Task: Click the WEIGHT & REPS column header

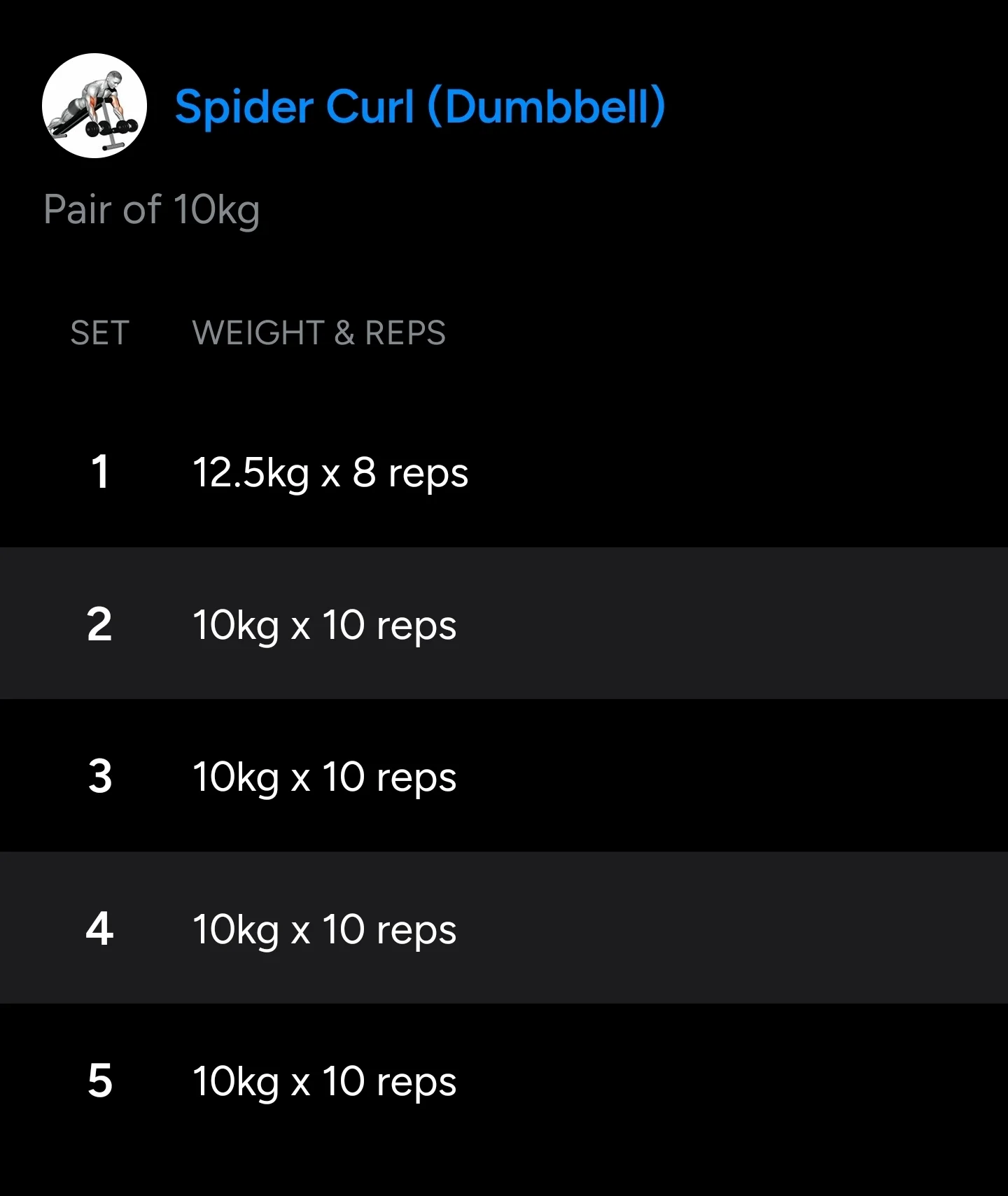Action: [318, 332]
